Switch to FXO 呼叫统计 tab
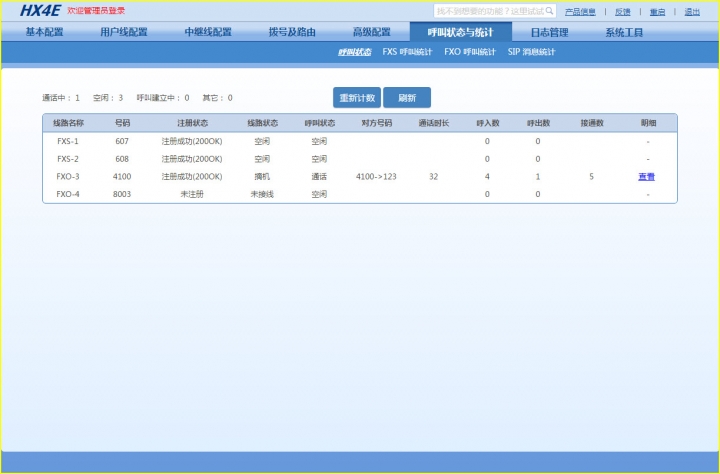 [x=470, y=52]
